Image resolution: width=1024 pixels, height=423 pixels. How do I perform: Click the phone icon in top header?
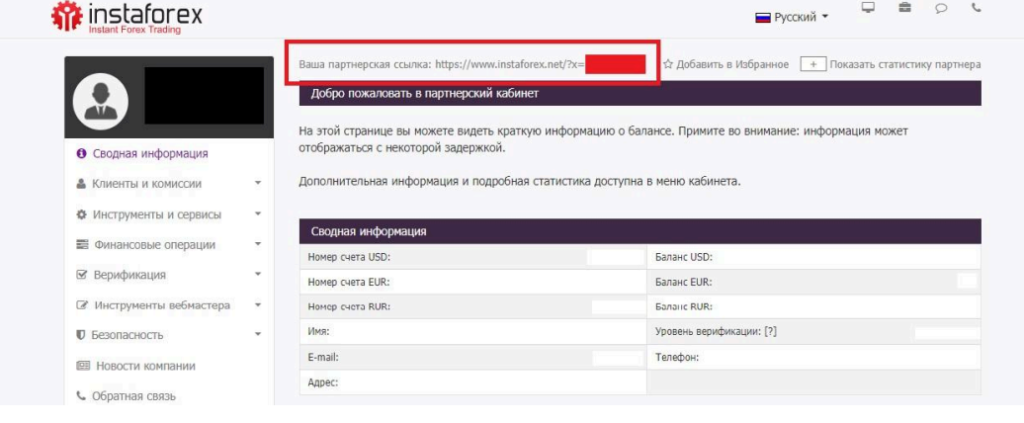(977, 8)
